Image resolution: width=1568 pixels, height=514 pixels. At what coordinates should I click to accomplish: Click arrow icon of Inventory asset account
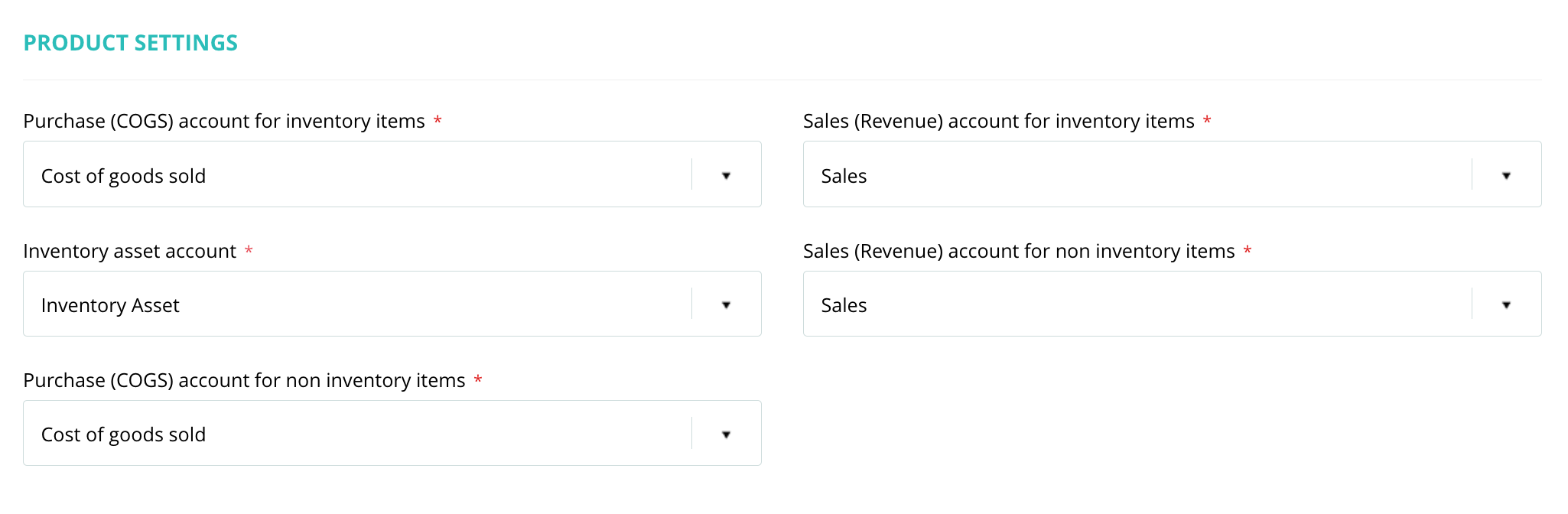point(726,305)
